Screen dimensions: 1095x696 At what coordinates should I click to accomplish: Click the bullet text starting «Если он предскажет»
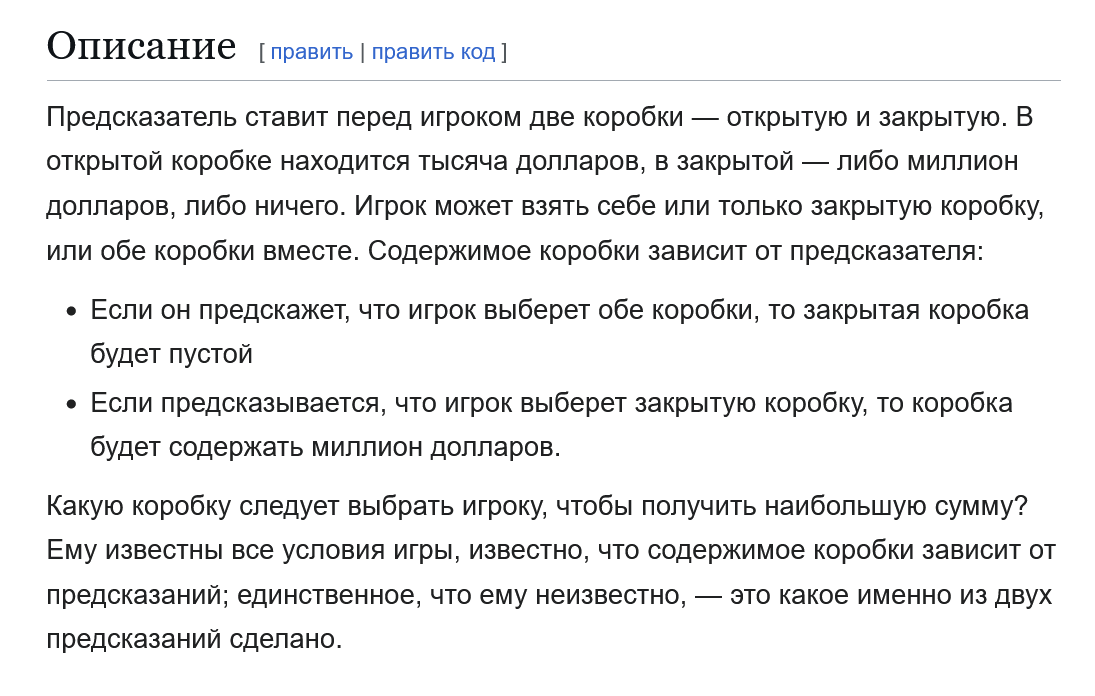click(x=559, y=332)
